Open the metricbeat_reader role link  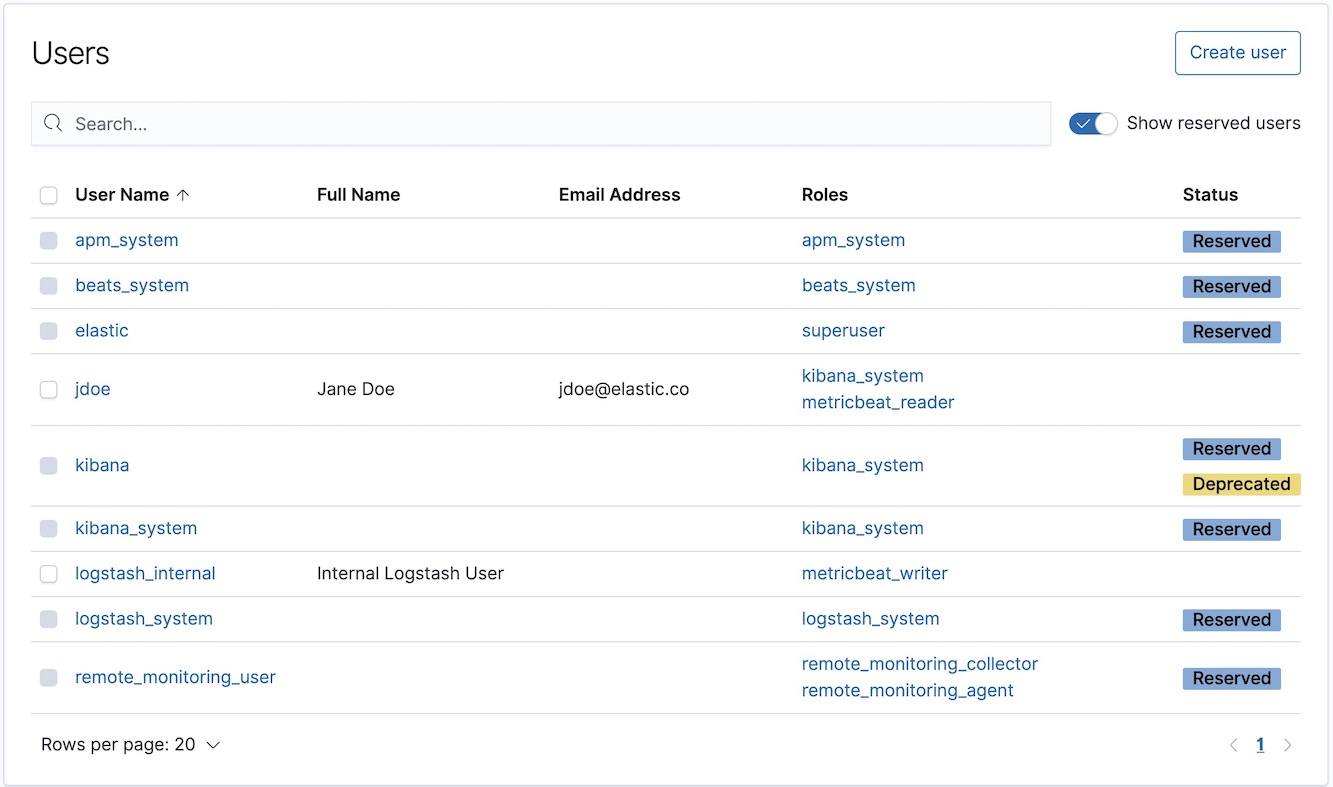(x=877, y=403)
